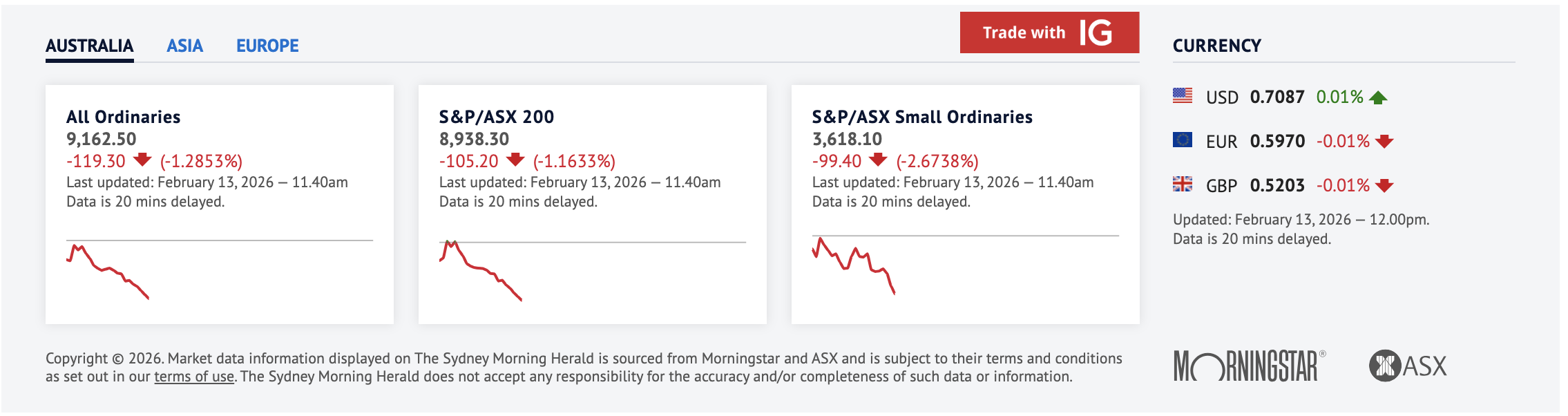Click the red down arrow next to EUR
The image size is (1568, 416).
tap(1384, 142)
